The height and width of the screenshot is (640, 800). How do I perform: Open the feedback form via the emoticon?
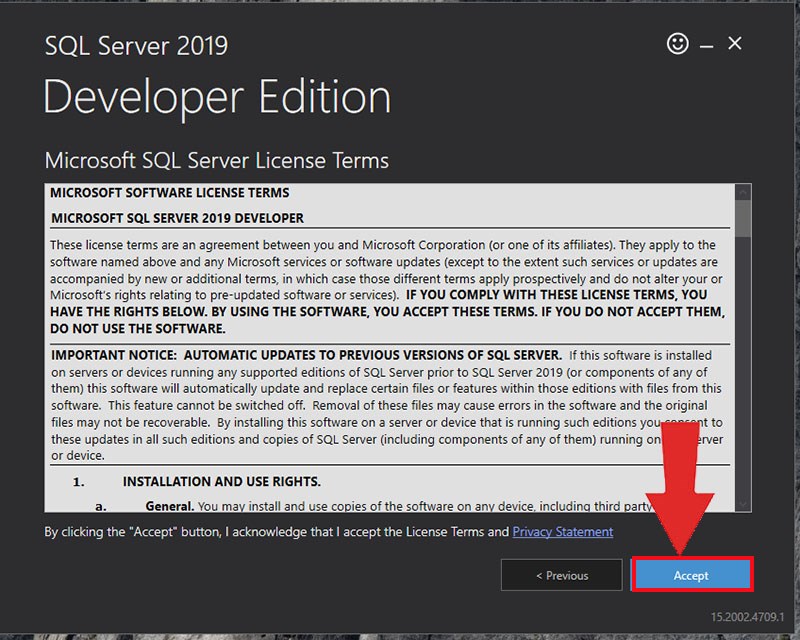678,44
